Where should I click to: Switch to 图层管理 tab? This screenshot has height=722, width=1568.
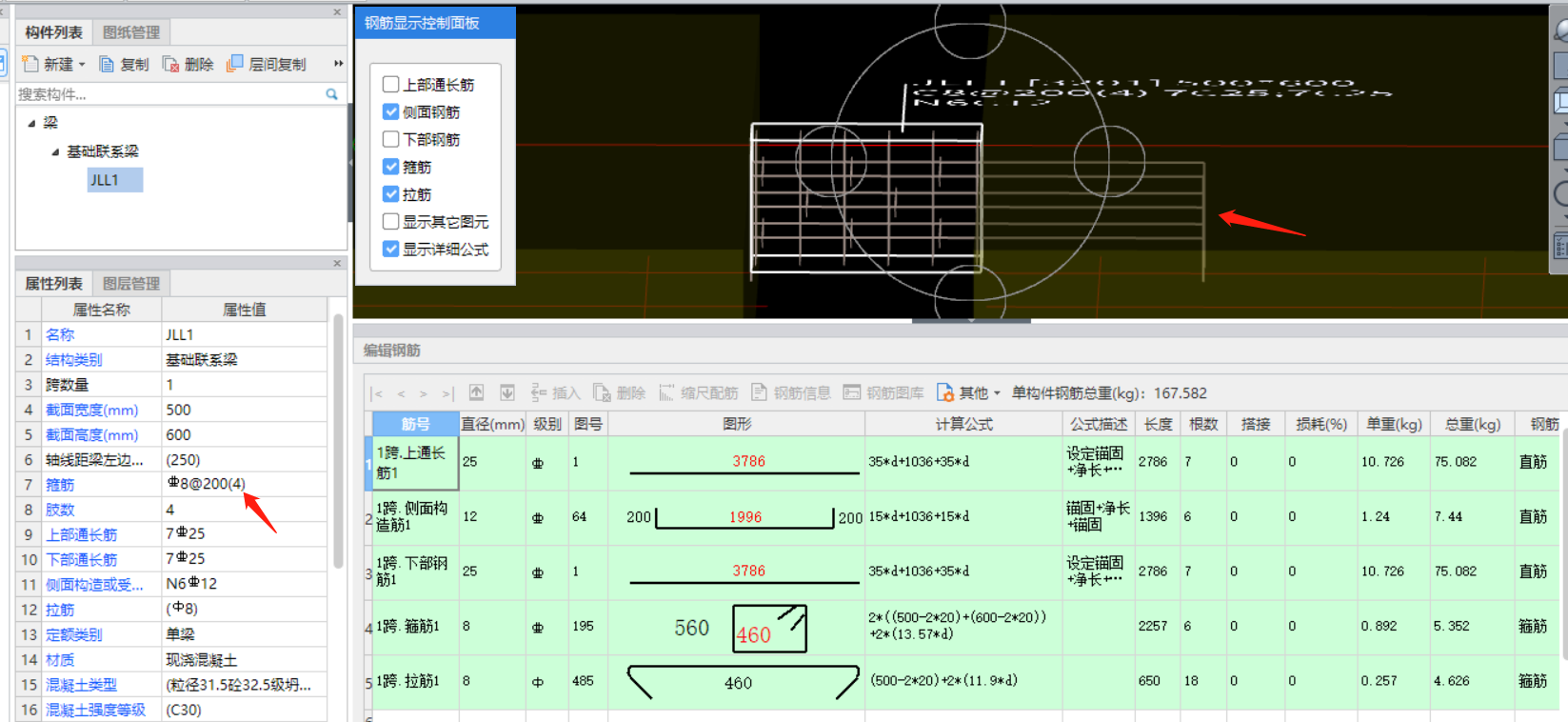(131, 284)
